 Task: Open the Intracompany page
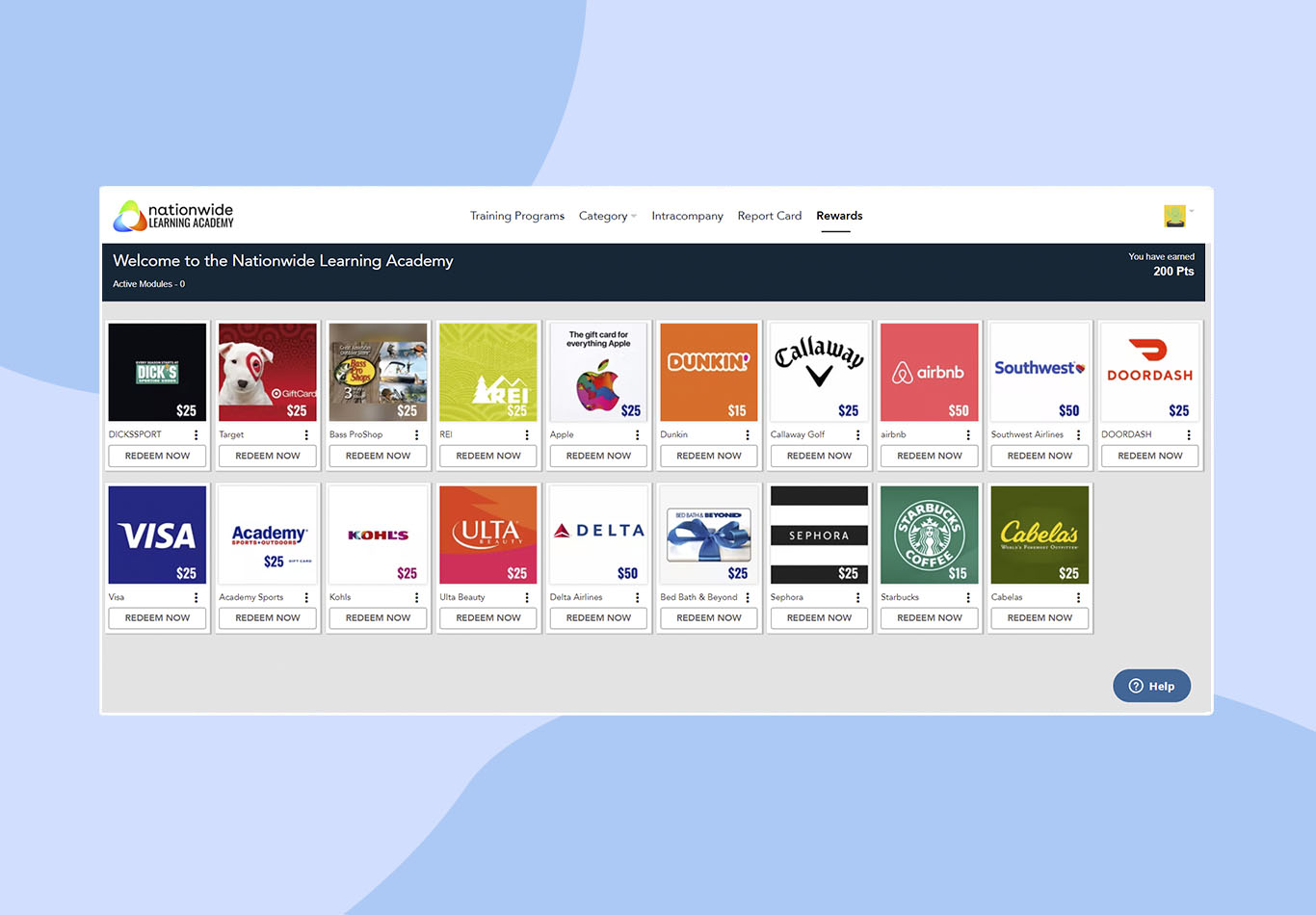click(687, 216)
